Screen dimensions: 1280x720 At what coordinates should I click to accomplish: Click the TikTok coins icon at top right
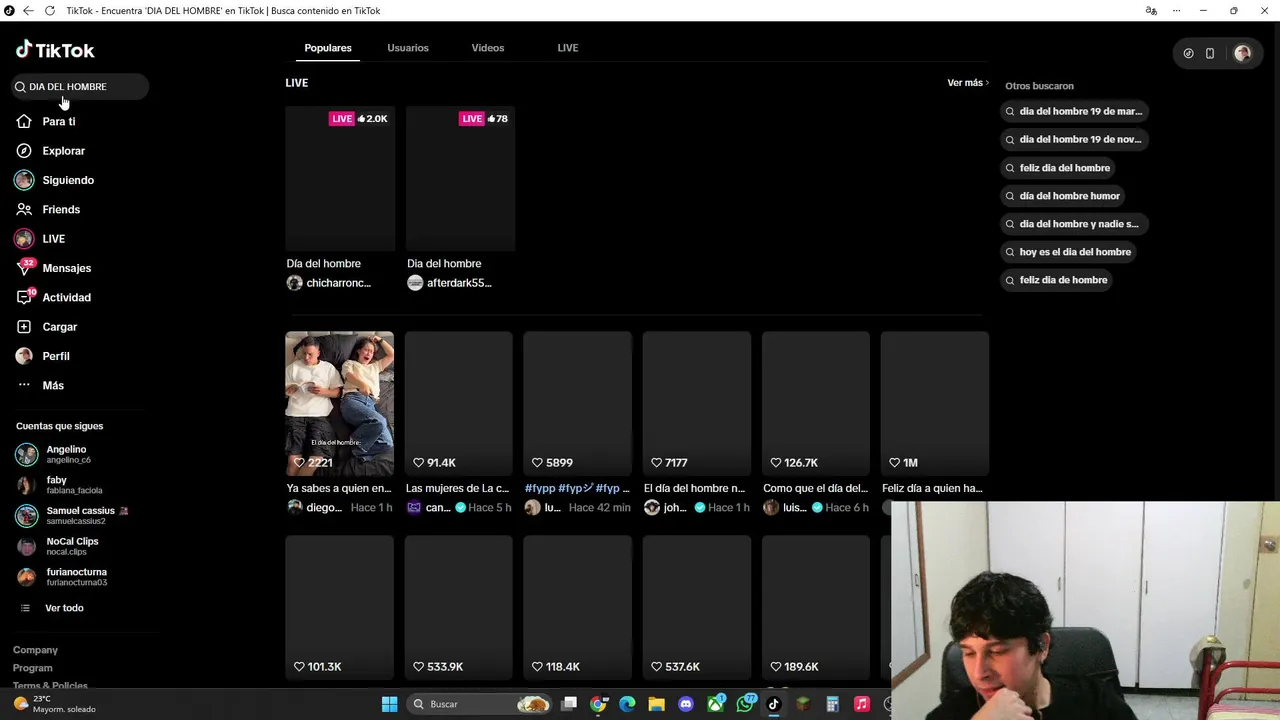[1188, 54]
